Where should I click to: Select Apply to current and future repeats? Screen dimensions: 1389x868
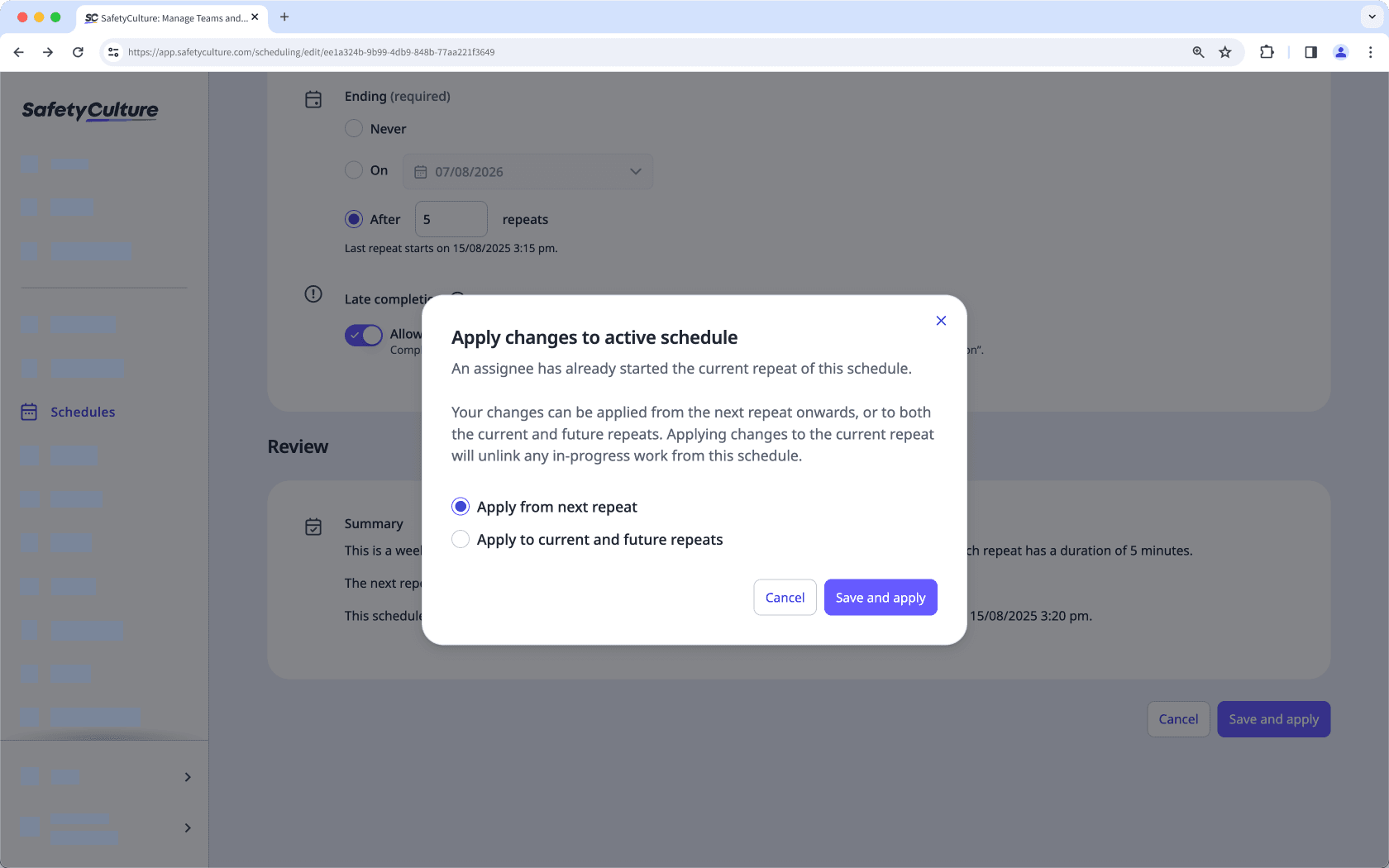click(461, 540)
